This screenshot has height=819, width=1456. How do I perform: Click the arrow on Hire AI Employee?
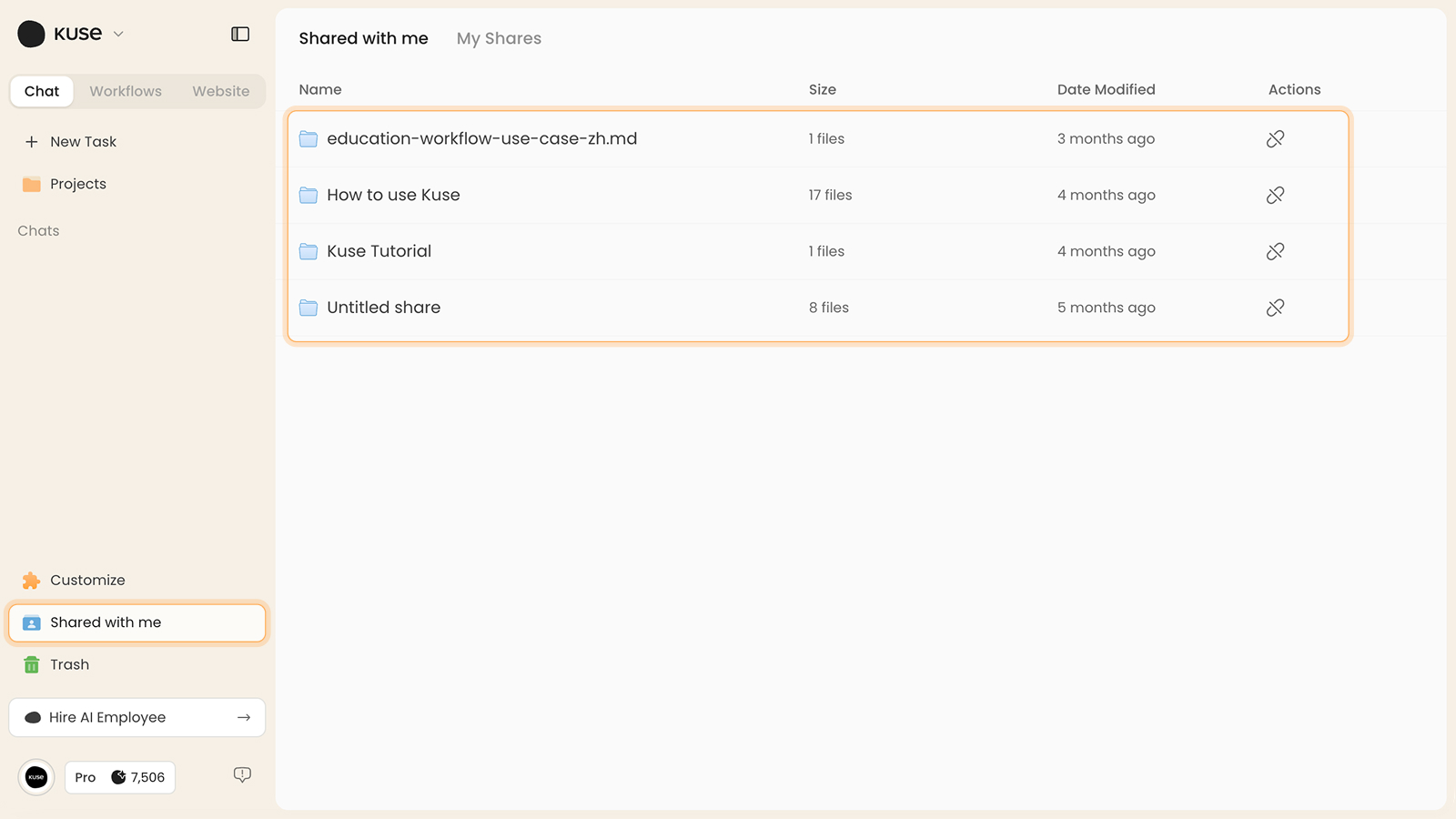(244, 717)
